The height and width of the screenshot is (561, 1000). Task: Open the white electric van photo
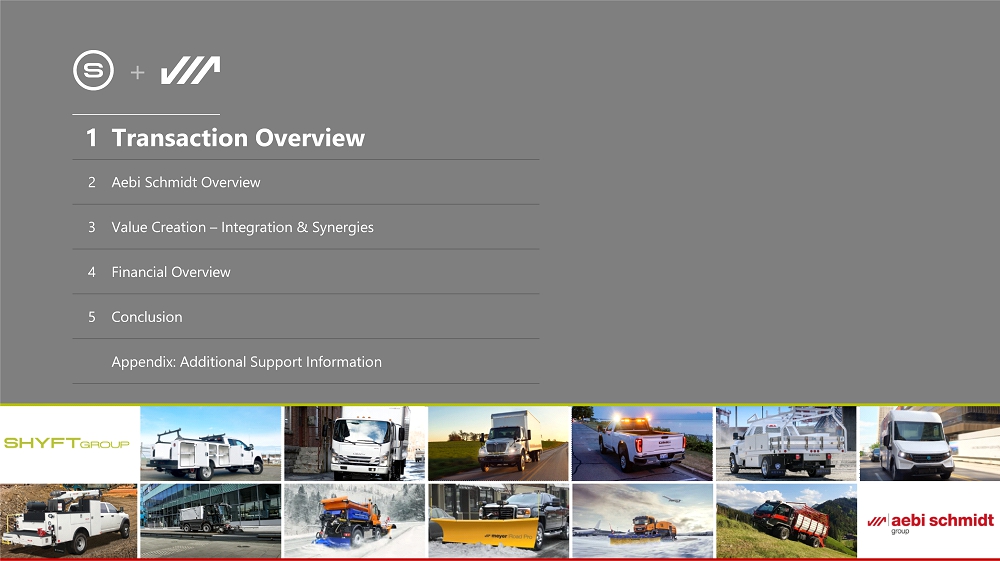[x=929, y=443]
